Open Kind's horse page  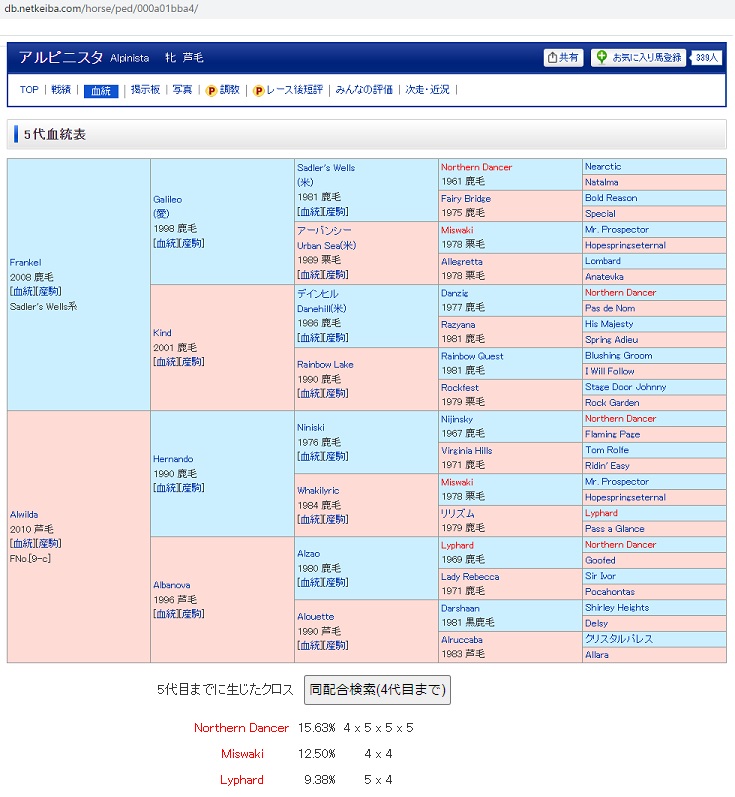click(x=162, y=332)
